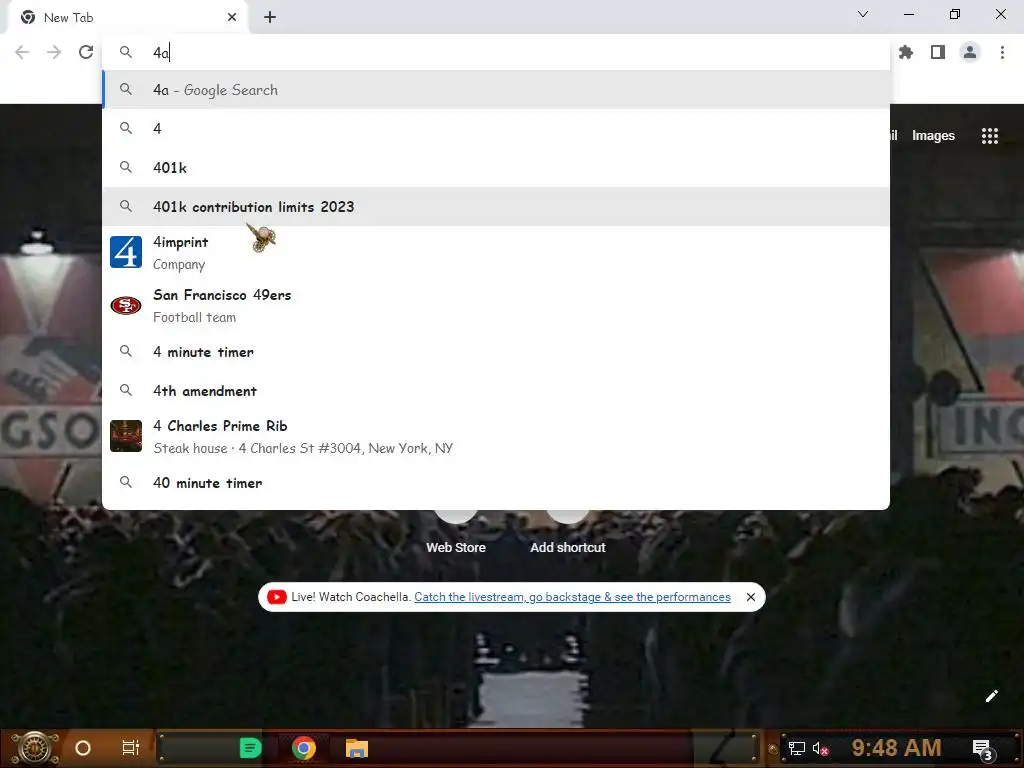Click the customize page pencil icon

[991, 696]
